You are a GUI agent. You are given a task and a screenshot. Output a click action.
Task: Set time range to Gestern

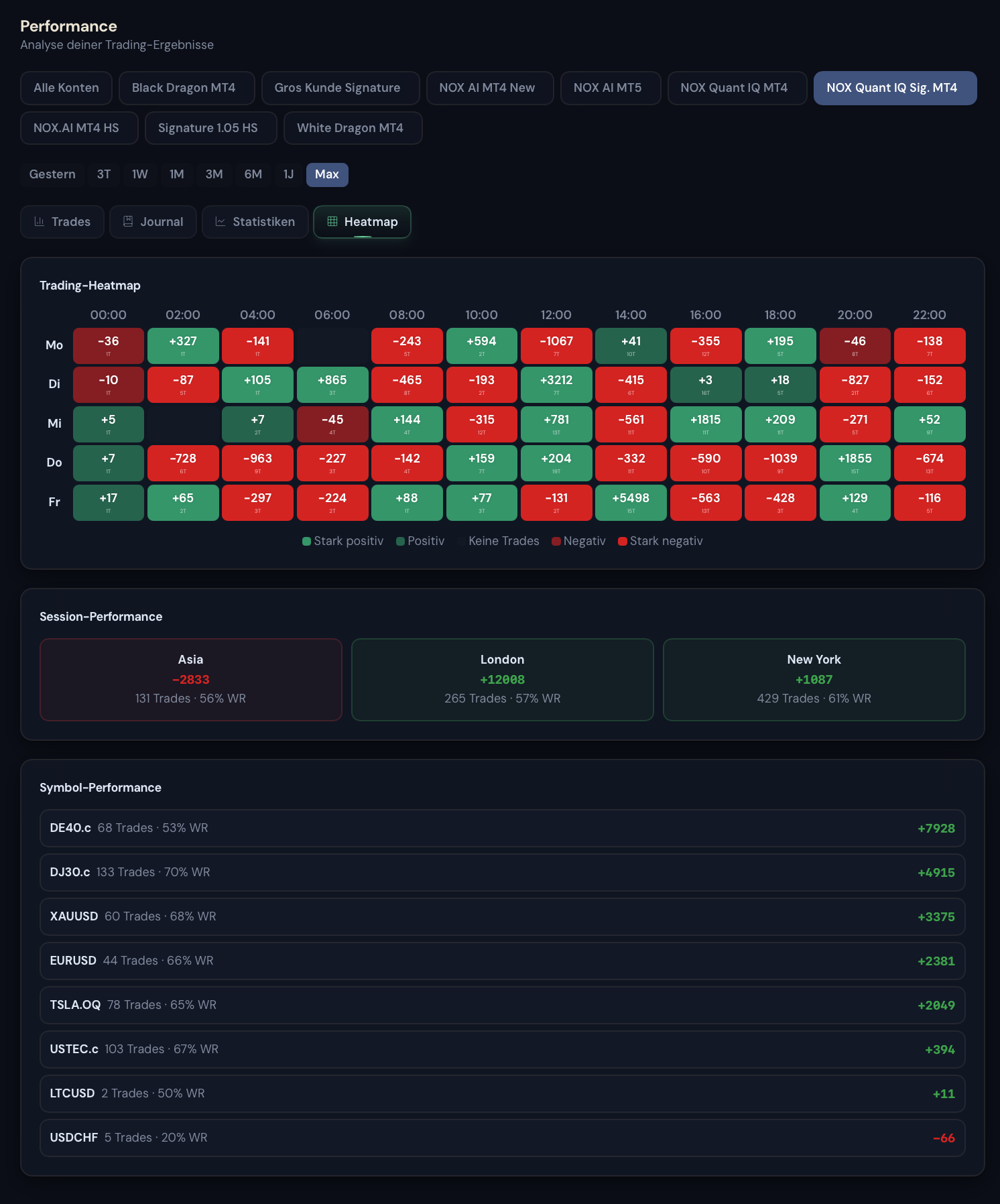click(x=52, y=174)
